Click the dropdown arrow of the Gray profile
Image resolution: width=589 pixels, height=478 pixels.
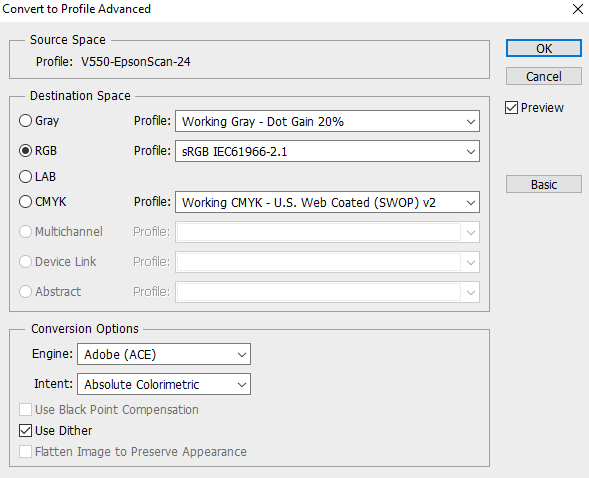tap(471, 122)
